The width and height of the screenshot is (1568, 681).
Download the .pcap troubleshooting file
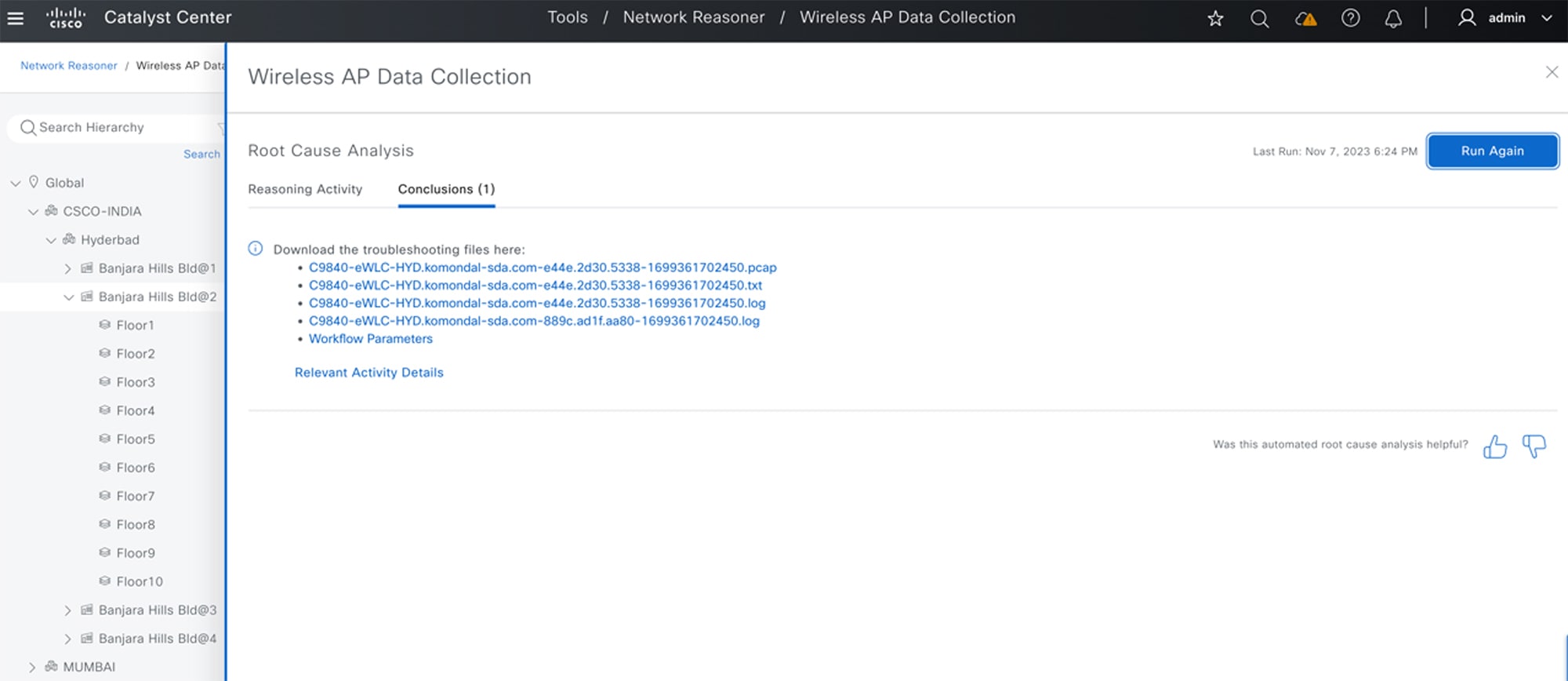[543, 268]
